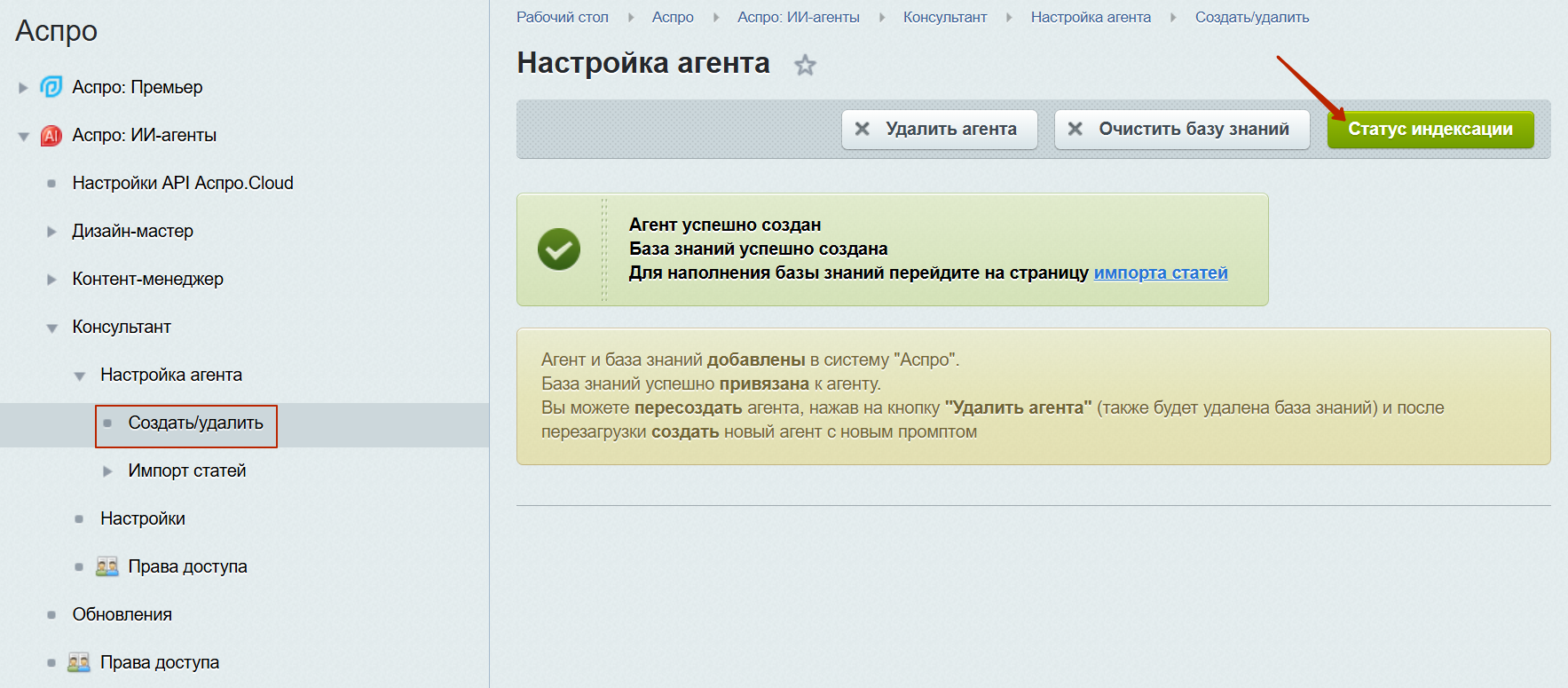
Task: Expand the Аспро: Премьер tree node
Action: pos(23,88)
